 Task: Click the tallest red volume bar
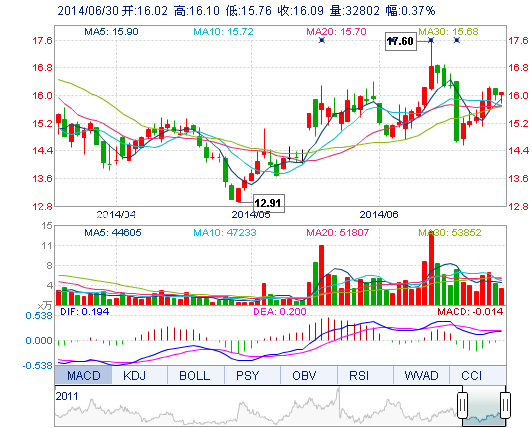(x=431, y=268)
